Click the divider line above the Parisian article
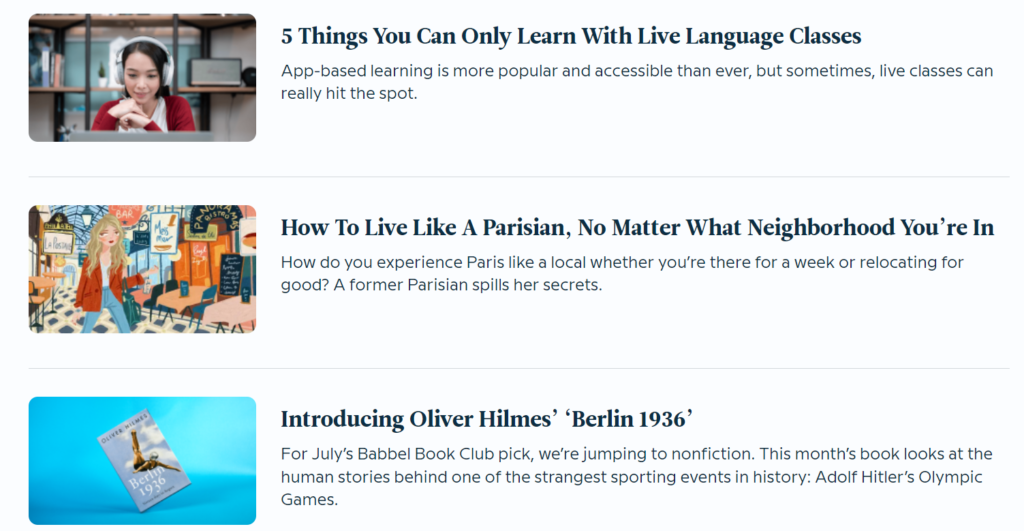Screen dimensions: 1024x531 [518, 177]
